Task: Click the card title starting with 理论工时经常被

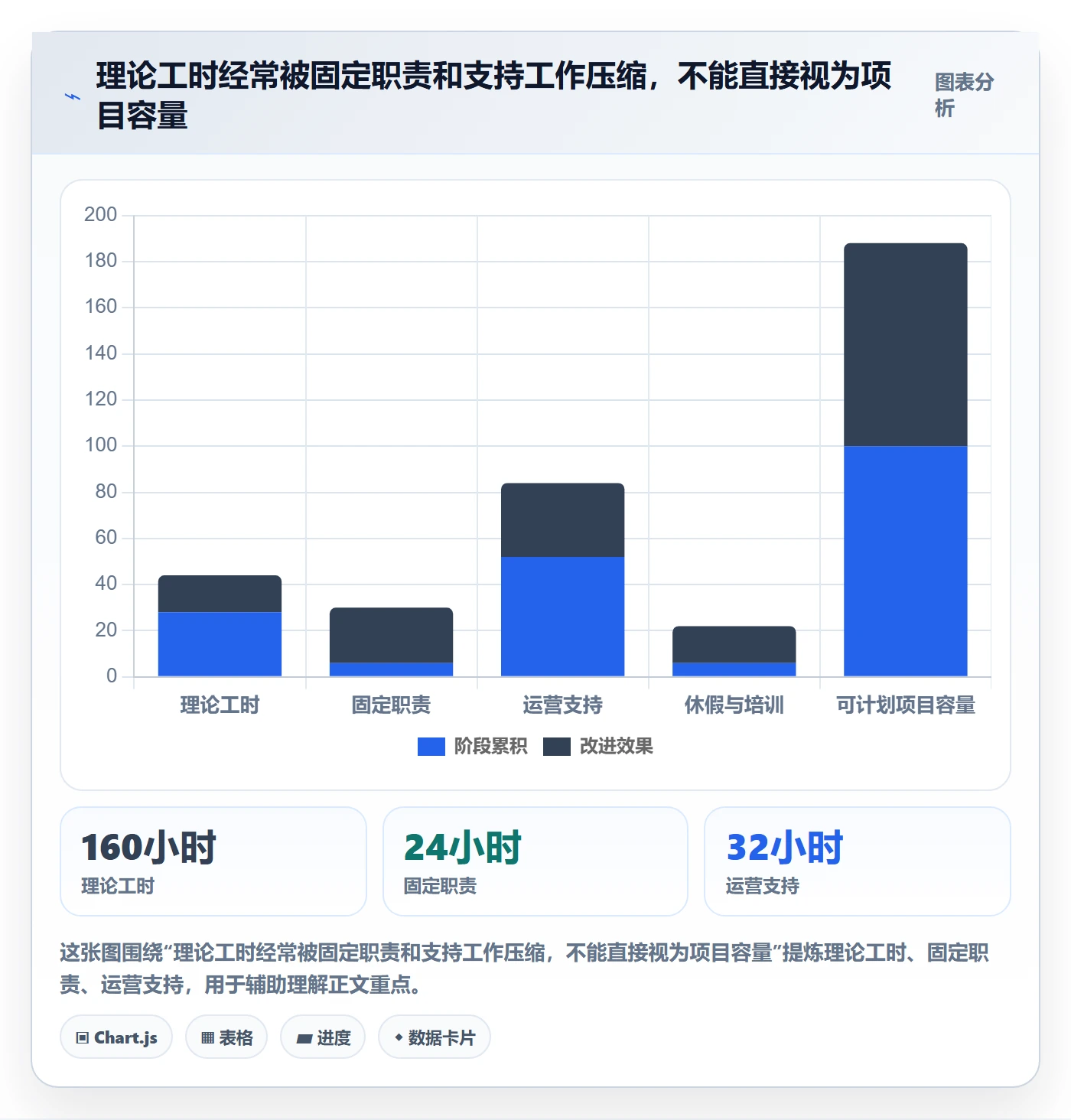Action: click(494, 96)
